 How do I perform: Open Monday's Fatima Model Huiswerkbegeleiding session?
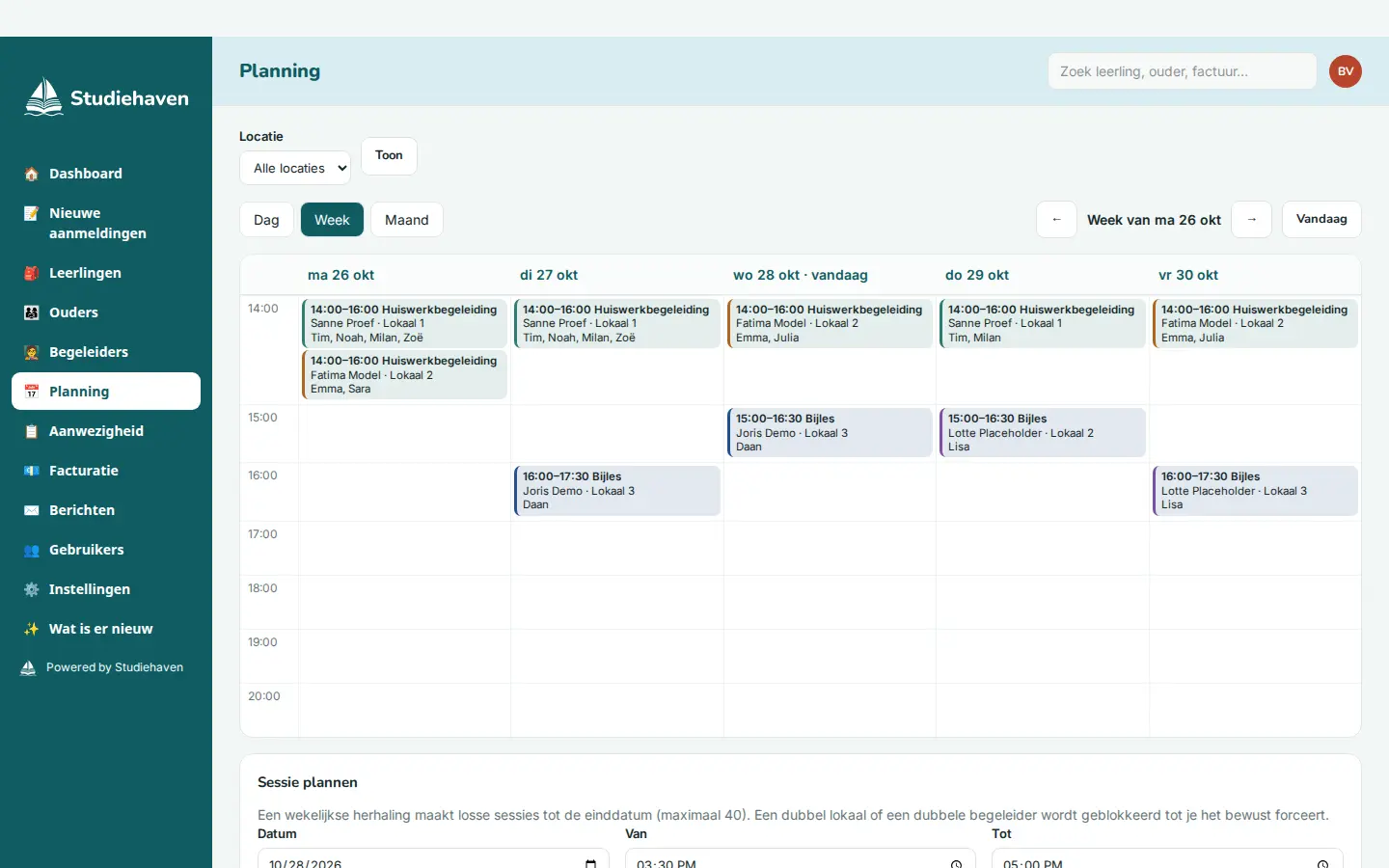tap(404, 374)
